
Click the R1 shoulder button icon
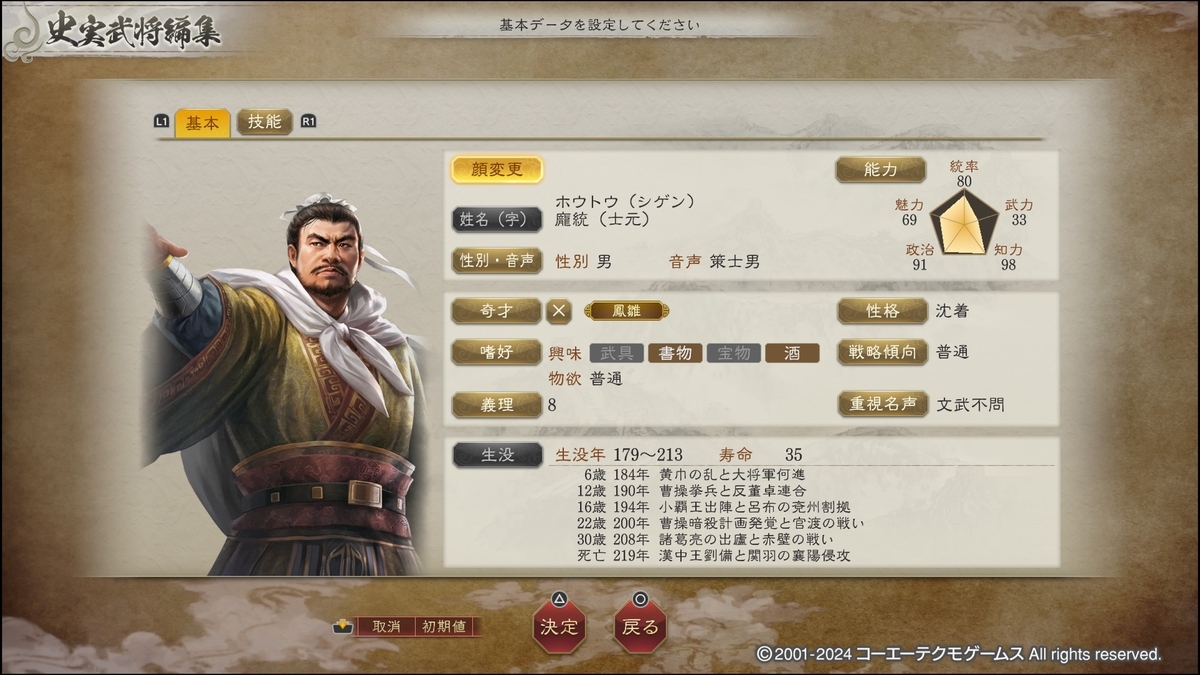308,122
